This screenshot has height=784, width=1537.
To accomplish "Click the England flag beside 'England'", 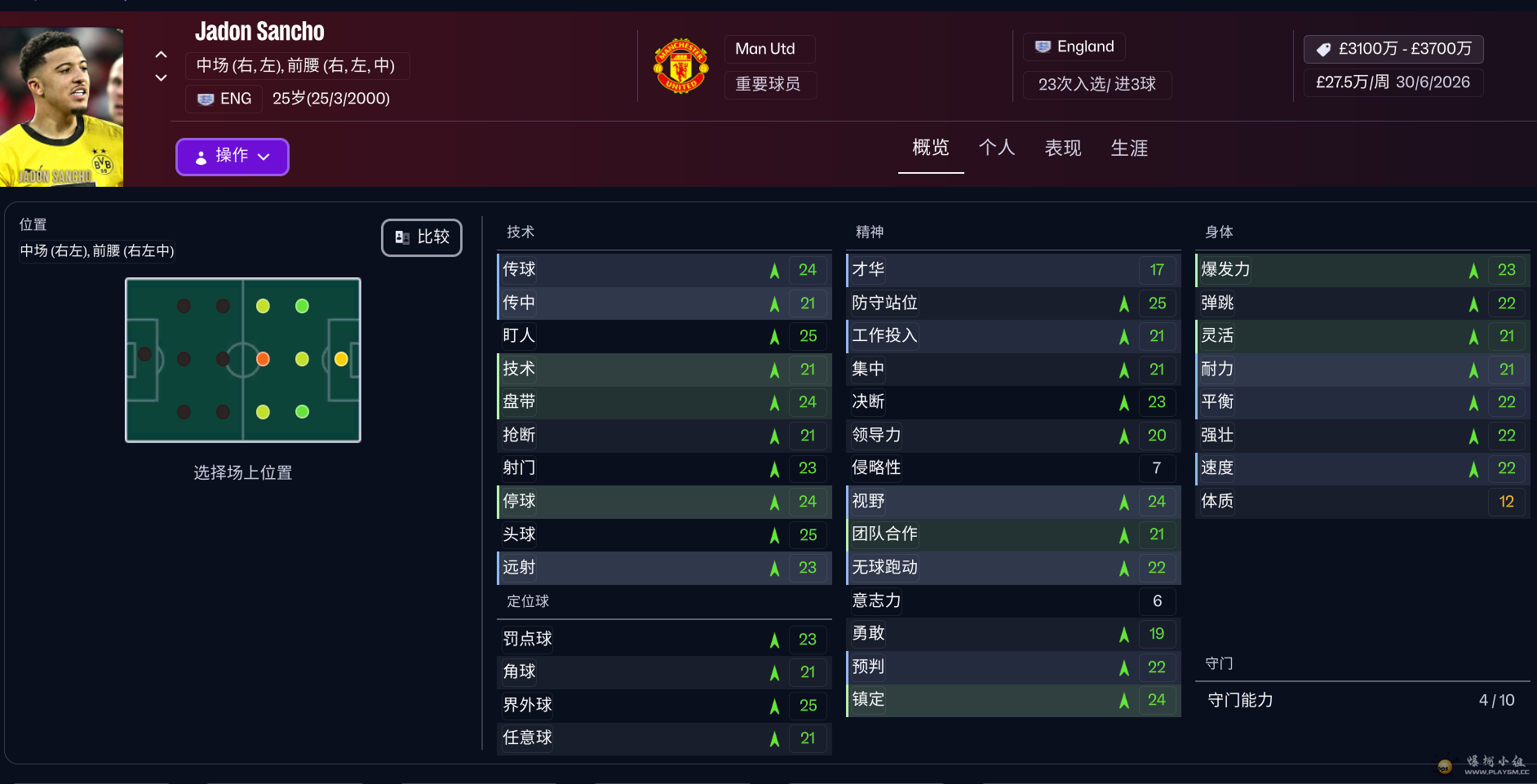I will point(1044,47).
